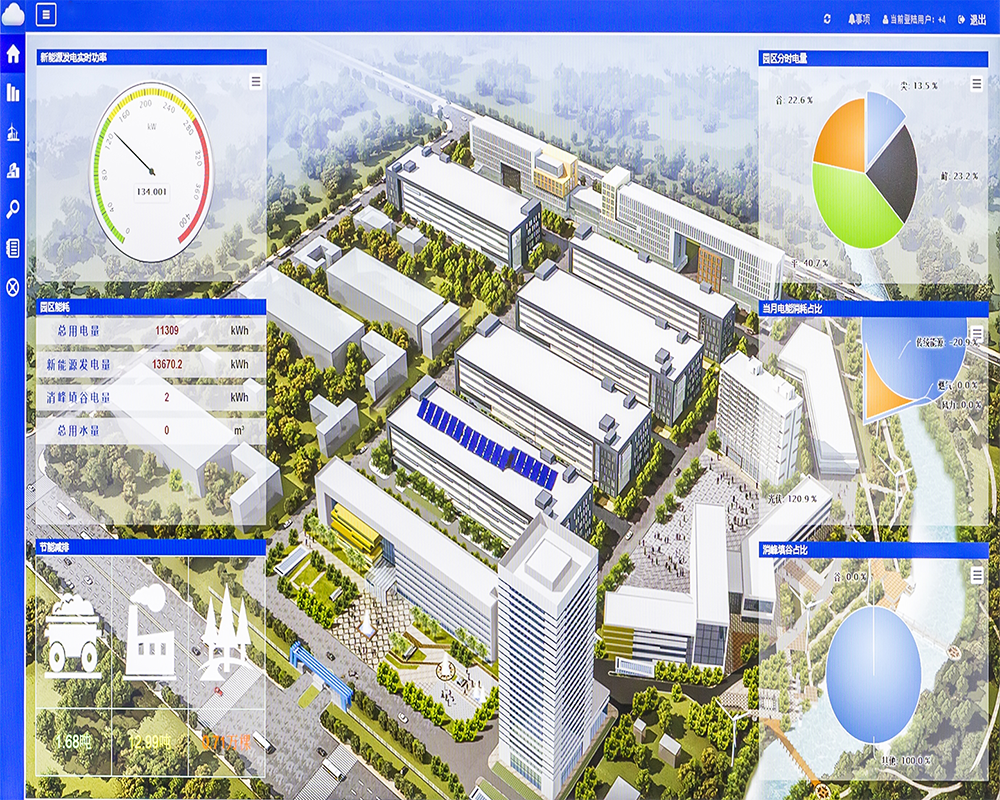Click the 当月电能消耗占比 panel title
This screenshot has height=800, width=1000.
(792, 309)
